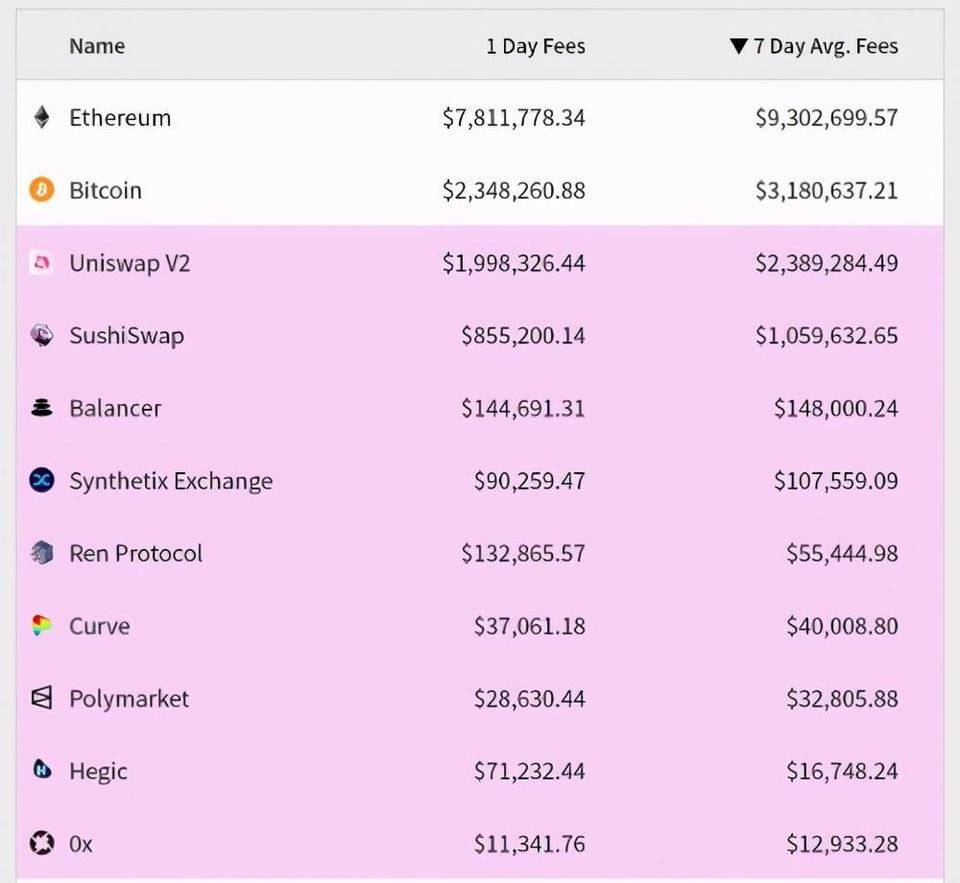This screenshot has height=883, width=960.
Task: Click the Synthetix Exchange round icon
Action: tap(41, 481)
